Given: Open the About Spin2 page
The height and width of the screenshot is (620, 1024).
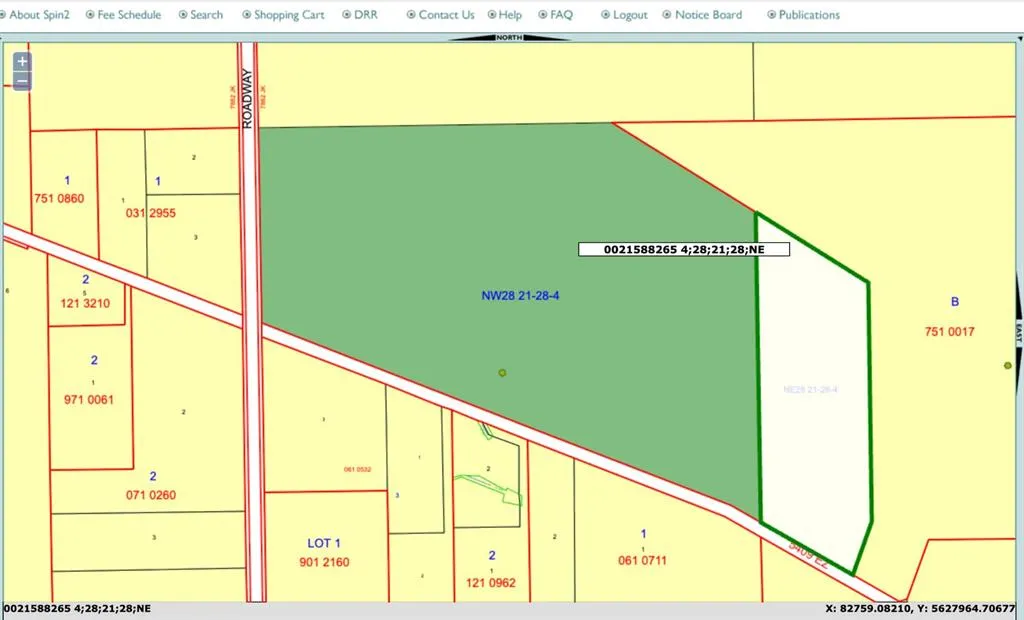Looking at the screenshot, I should 39,14.
